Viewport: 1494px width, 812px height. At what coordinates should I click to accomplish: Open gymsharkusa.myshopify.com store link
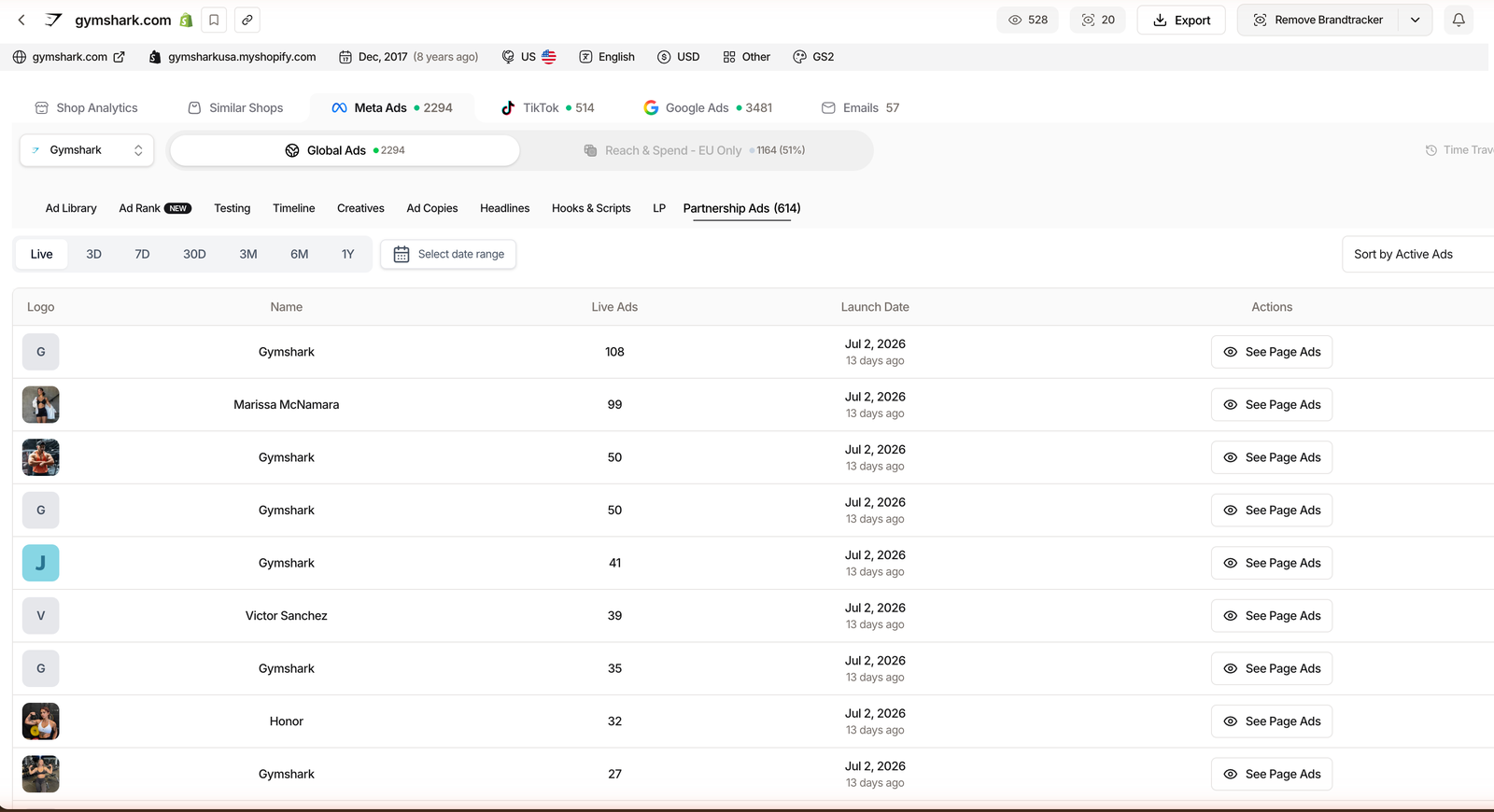[233, 57]
